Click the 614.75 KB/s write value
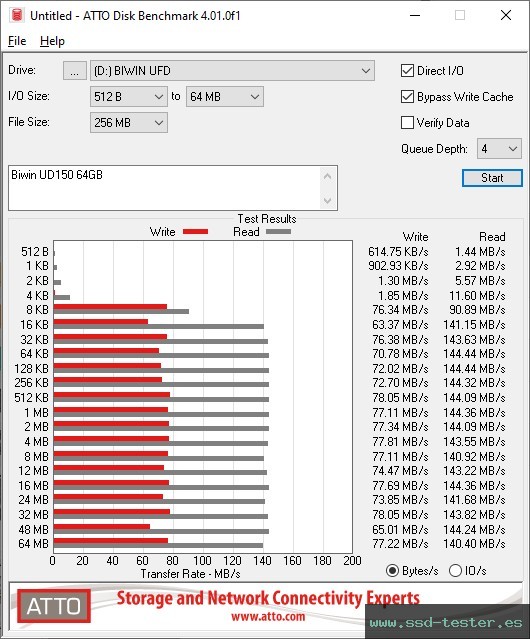Image resolution: width=530 pixels, height=639 pixels. point(398,252)
